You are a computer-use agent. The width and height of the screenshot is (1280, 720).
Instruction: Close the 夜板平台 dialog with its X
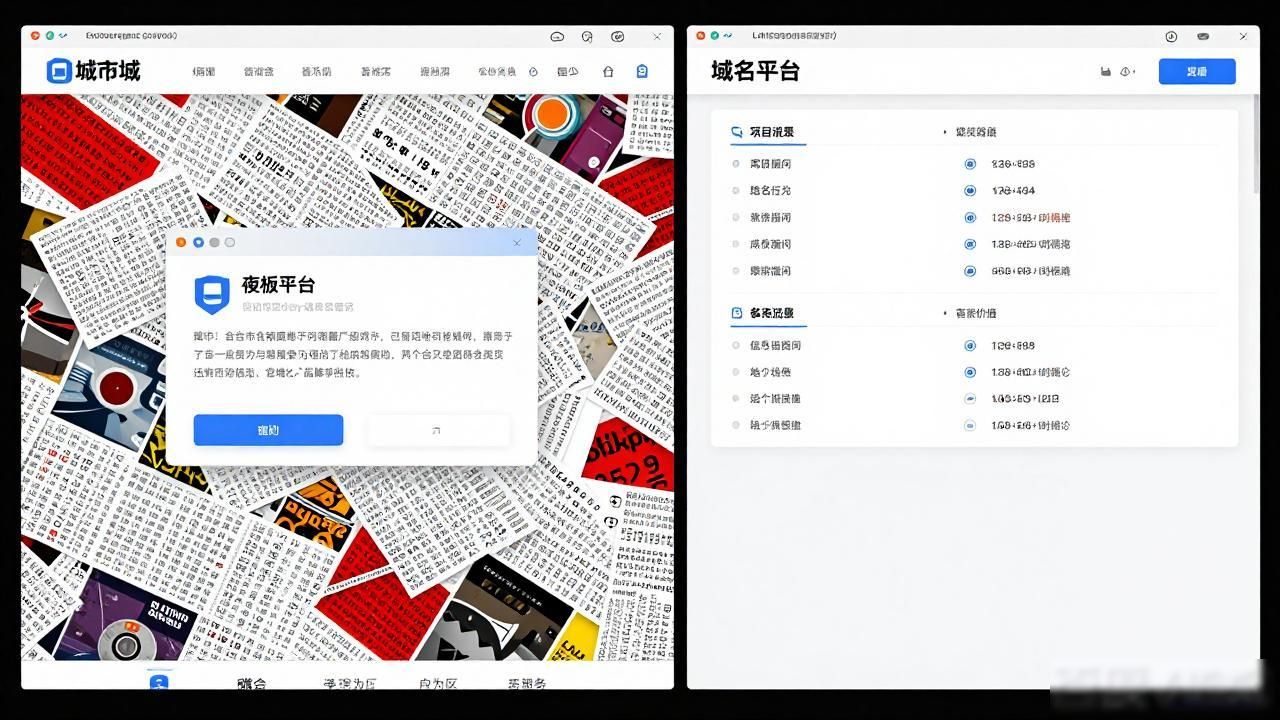tap(517, 243)
